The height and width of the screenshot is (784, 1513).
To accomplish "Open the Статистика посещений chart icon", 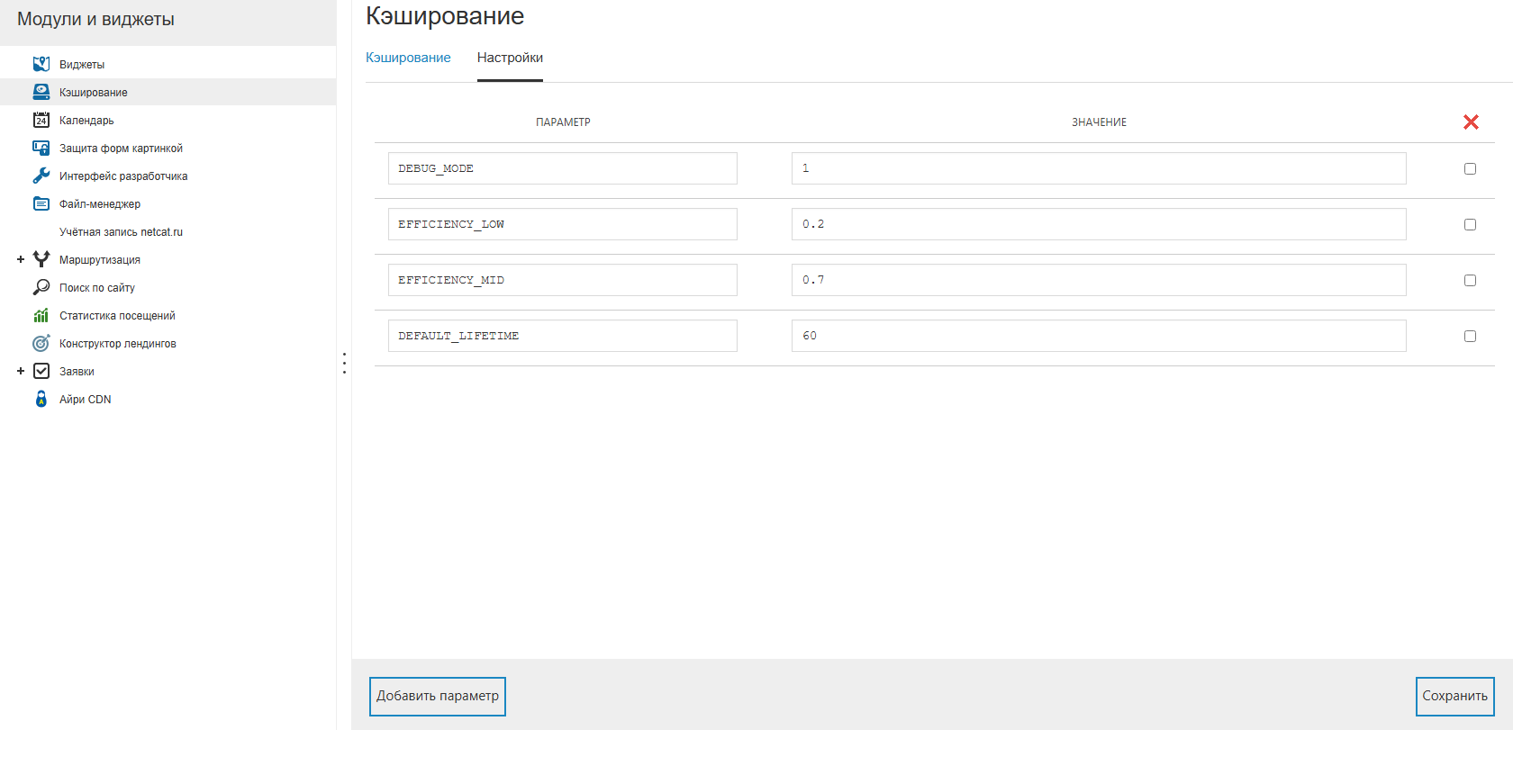I will click(41, 315).
